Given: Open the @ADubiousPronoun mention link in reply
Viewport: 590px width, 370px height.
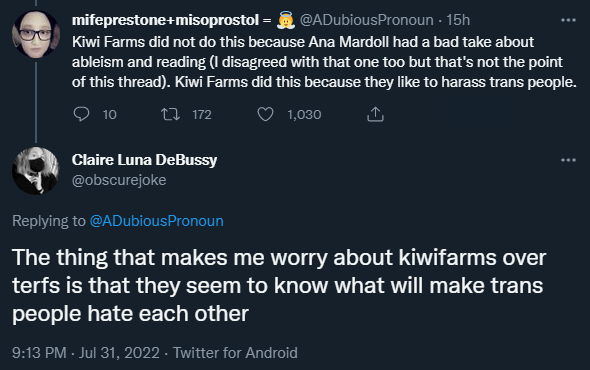Looking at the screenshot, I should [x=157, y=221].
